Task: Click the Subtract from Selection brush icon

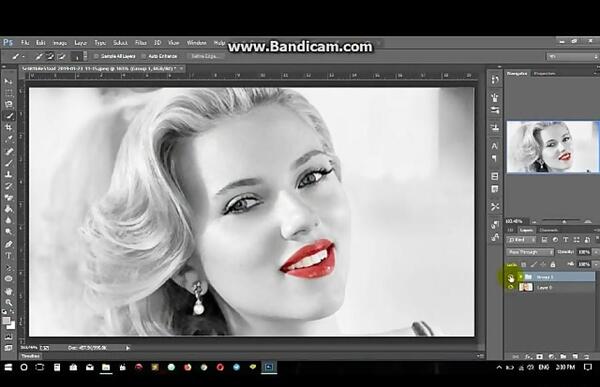Action: click(61, 56)
